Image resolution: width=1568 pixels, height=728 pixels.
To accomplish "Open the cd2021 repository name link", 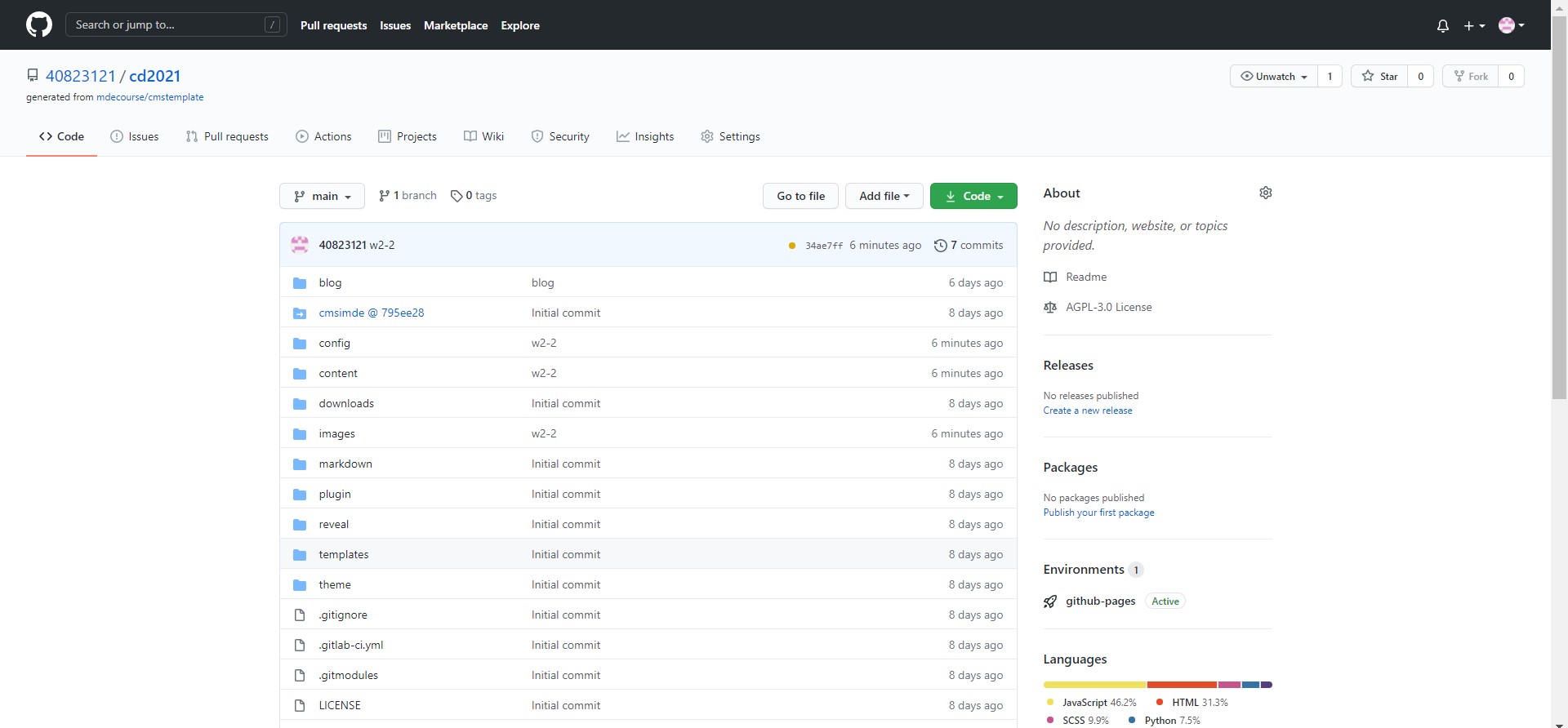I will pos(155,76).
